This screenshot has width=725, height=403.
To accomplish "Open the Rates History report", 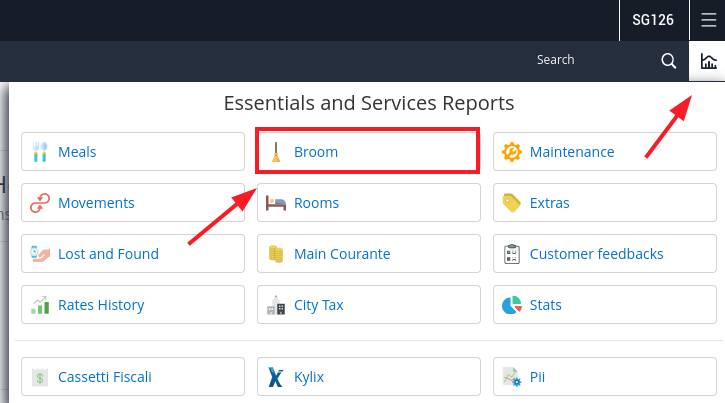I will pos(133,305).
